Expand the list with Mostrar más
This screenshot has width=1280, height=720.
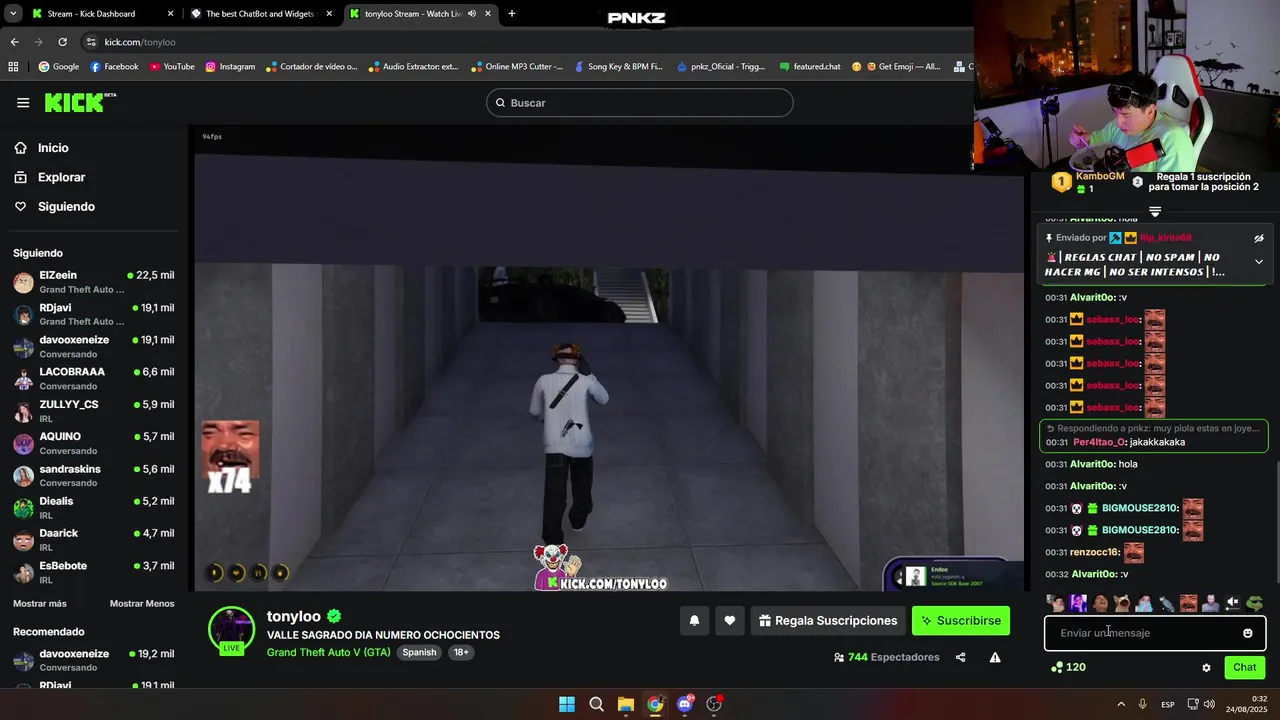[40, 604]
